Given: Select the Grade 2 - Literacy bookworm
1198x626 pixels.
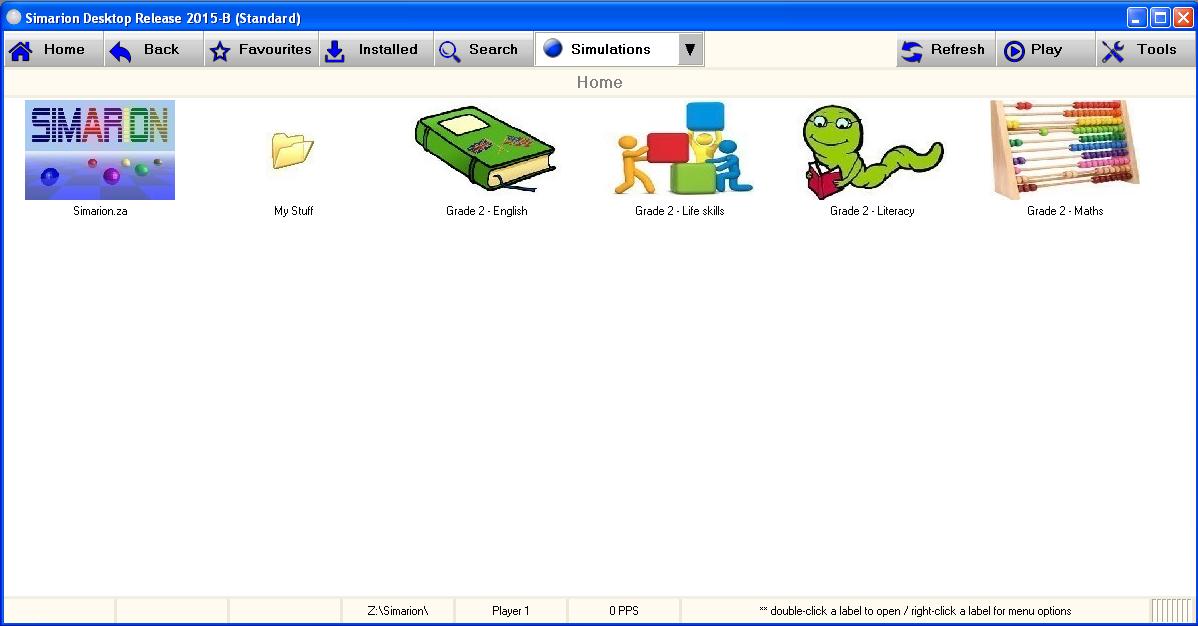Looking at the screenshot, I should click(x=871, y=150).
